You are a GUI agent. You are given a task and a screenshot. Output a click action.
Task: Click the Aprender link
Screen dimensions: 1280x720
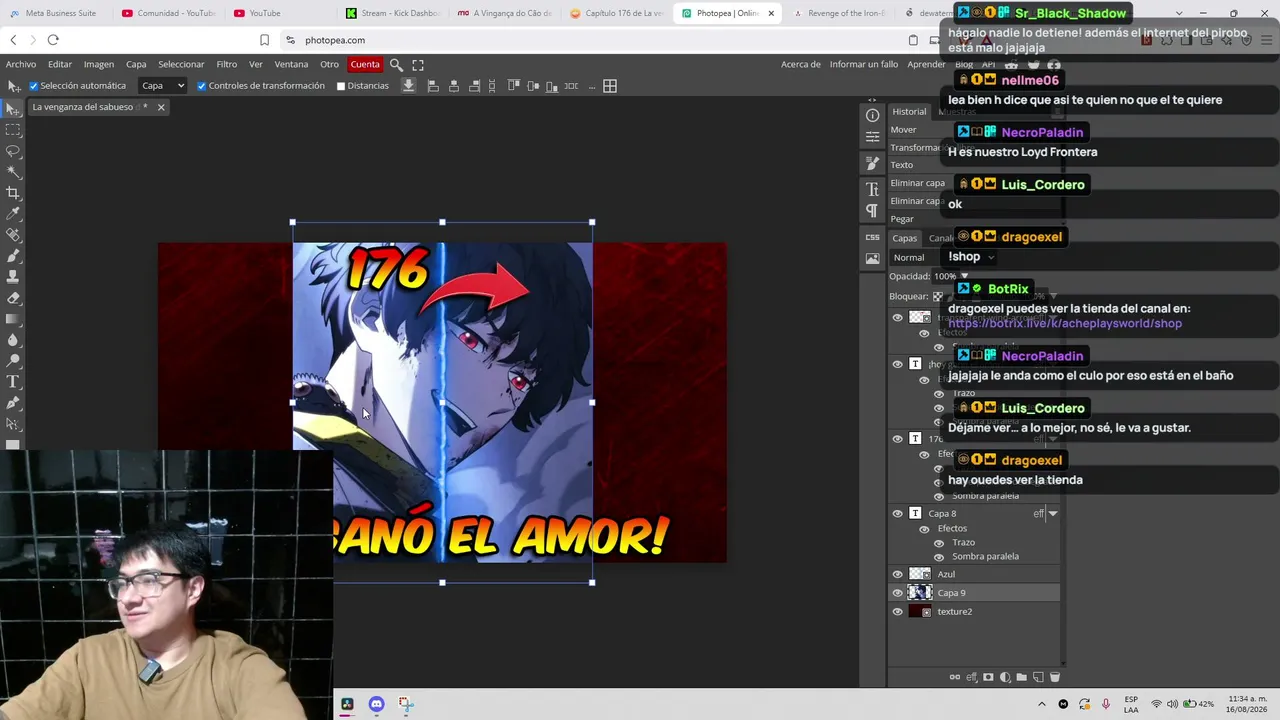[x=926, y=64]
